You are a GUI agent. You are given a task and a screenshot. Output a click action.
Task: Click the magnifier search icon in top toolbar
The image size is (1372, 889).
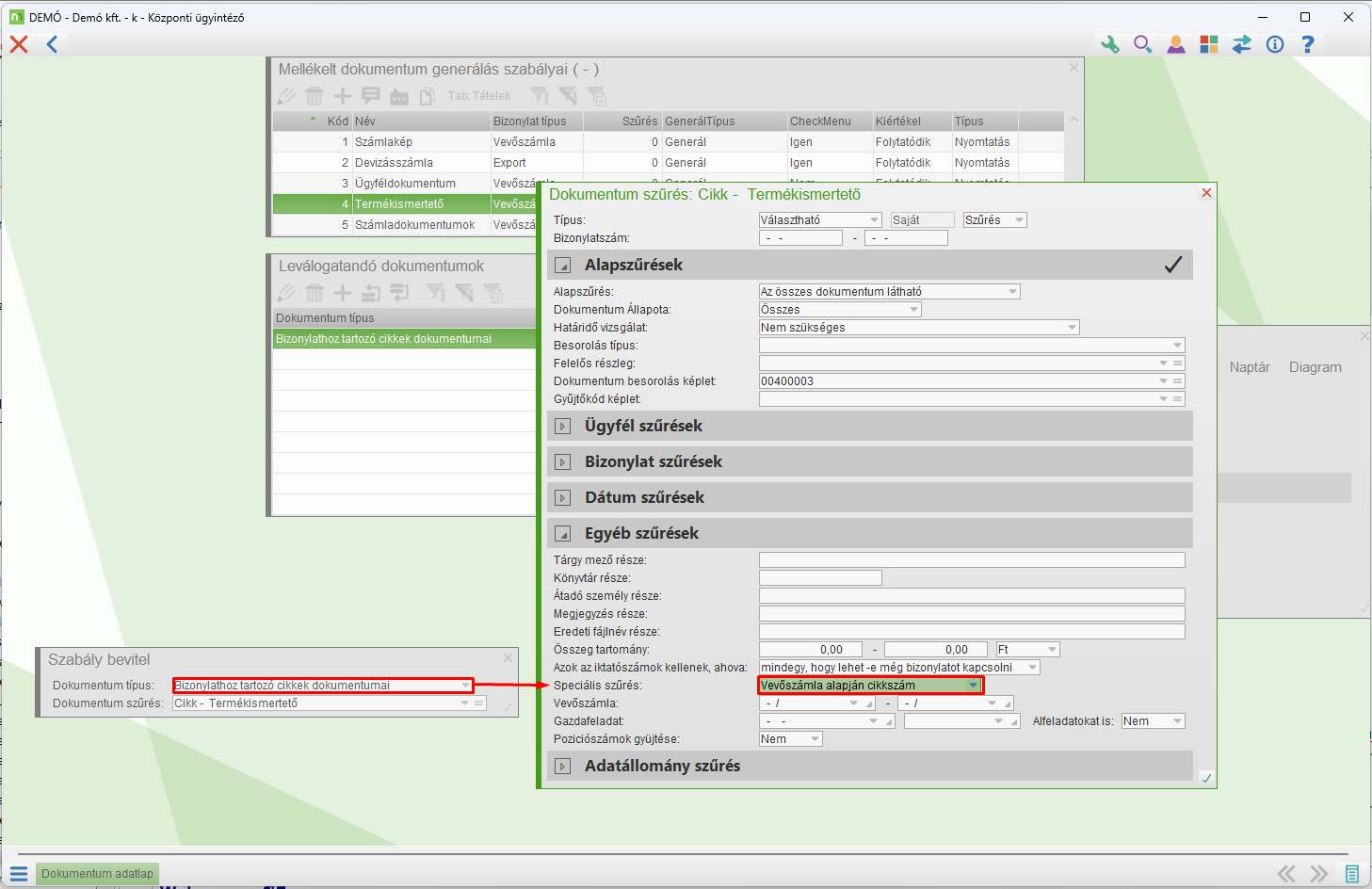point(1142,44)
